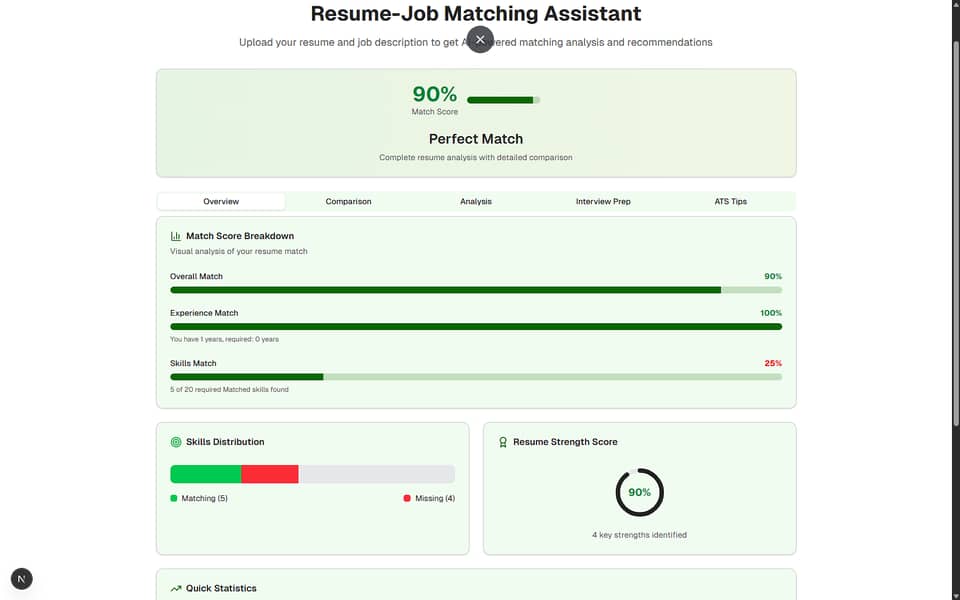Click the red Missing legend square
Image resolution: width=960 pixels, height=600 pixels.
[407, 498]
